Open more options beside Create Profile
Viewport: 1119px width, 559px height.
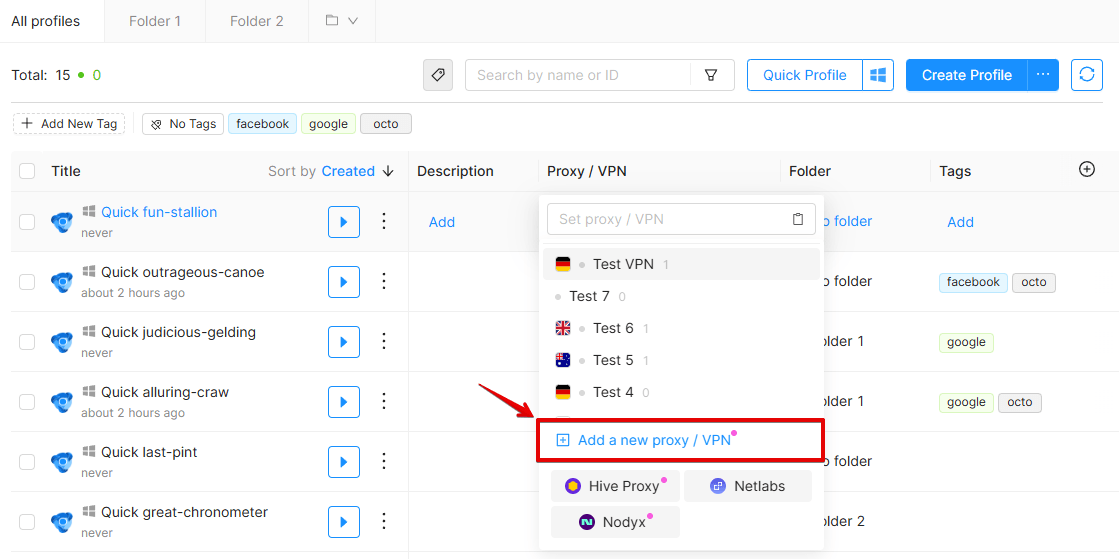pos(1043,75)
